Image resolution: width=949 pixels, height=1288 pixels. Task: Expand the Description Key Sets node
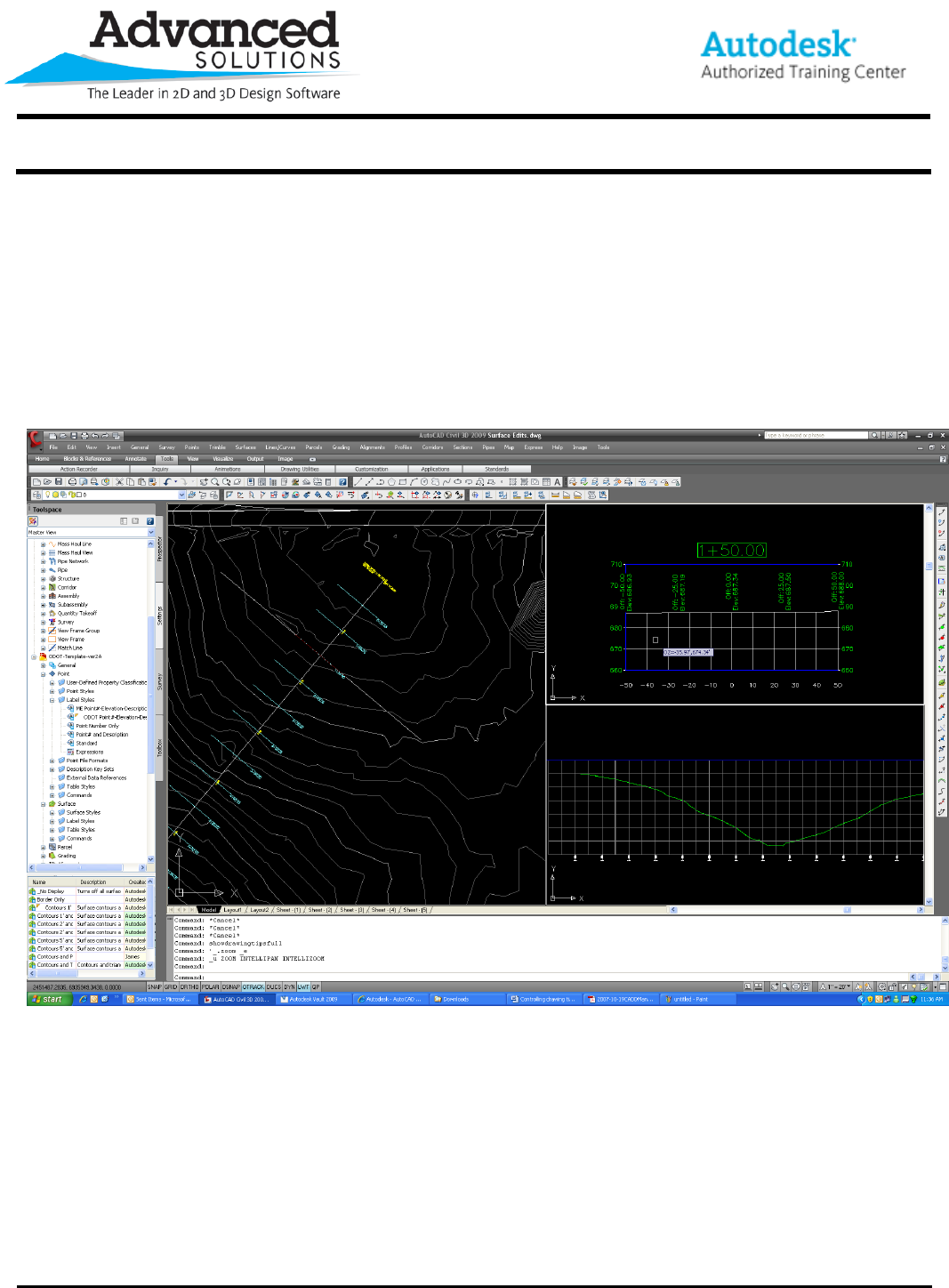[52, 769]
